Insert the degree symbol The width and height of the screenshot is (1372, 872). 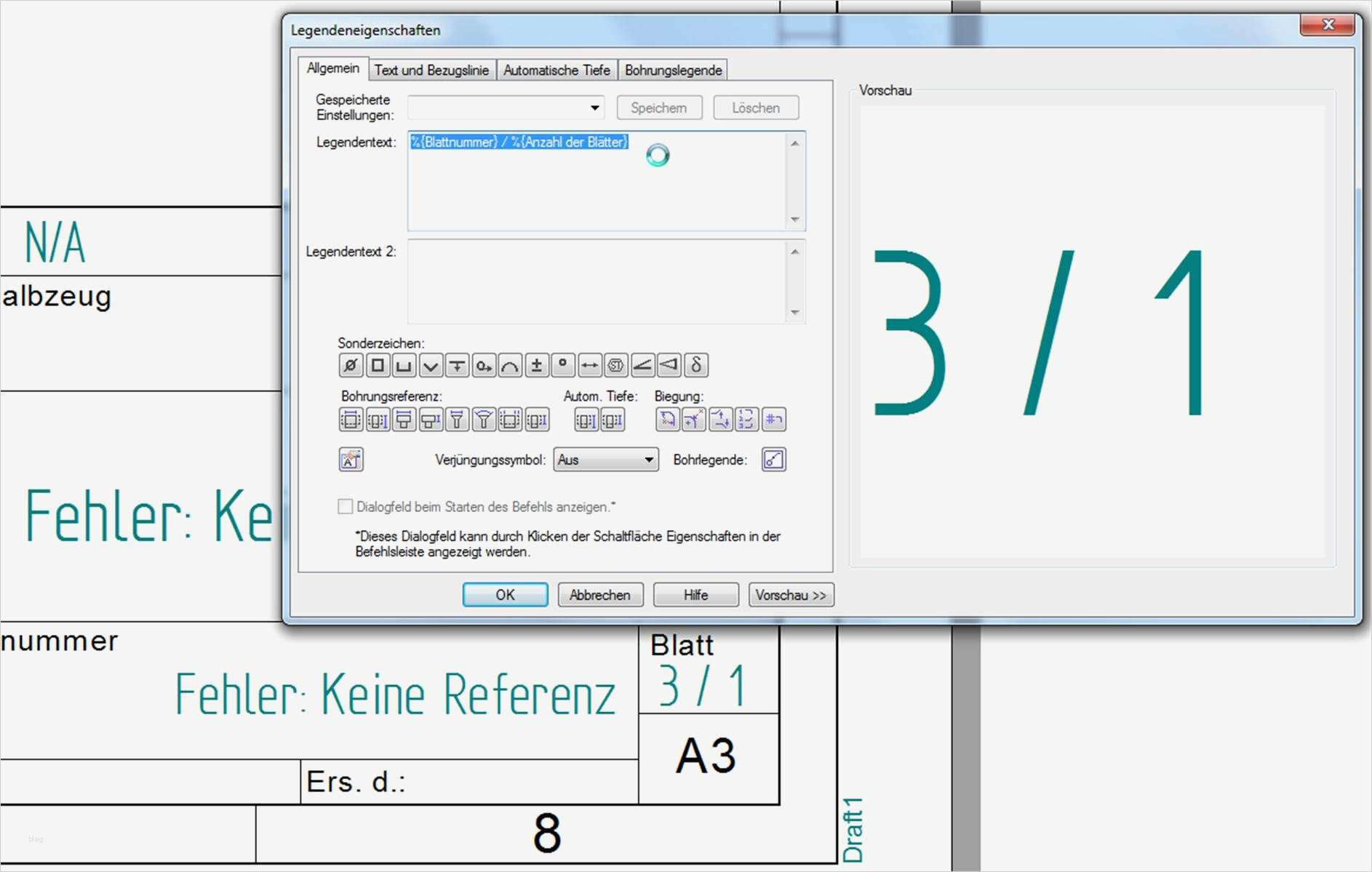coord(562,365)
